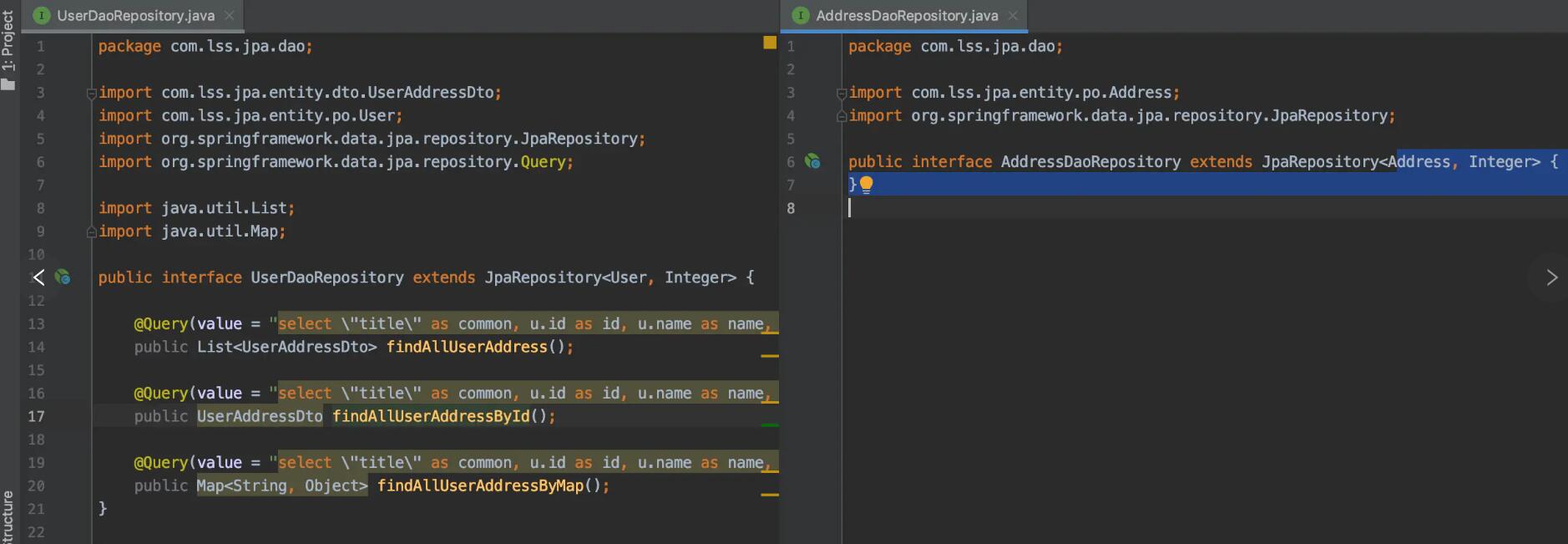Open the 1: Project tool window

8,50
